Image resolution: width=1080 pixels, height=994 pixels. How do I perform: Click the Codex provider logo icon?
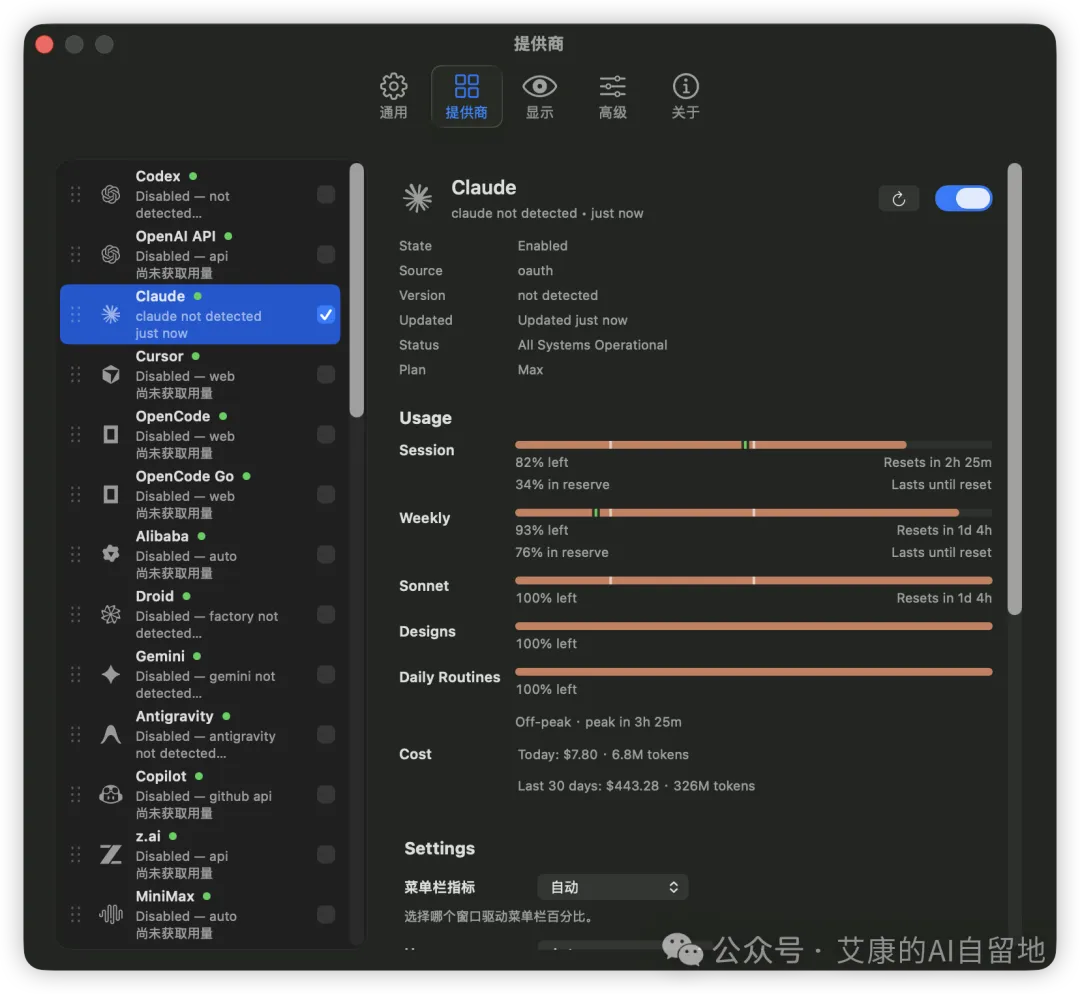[111, 195]
